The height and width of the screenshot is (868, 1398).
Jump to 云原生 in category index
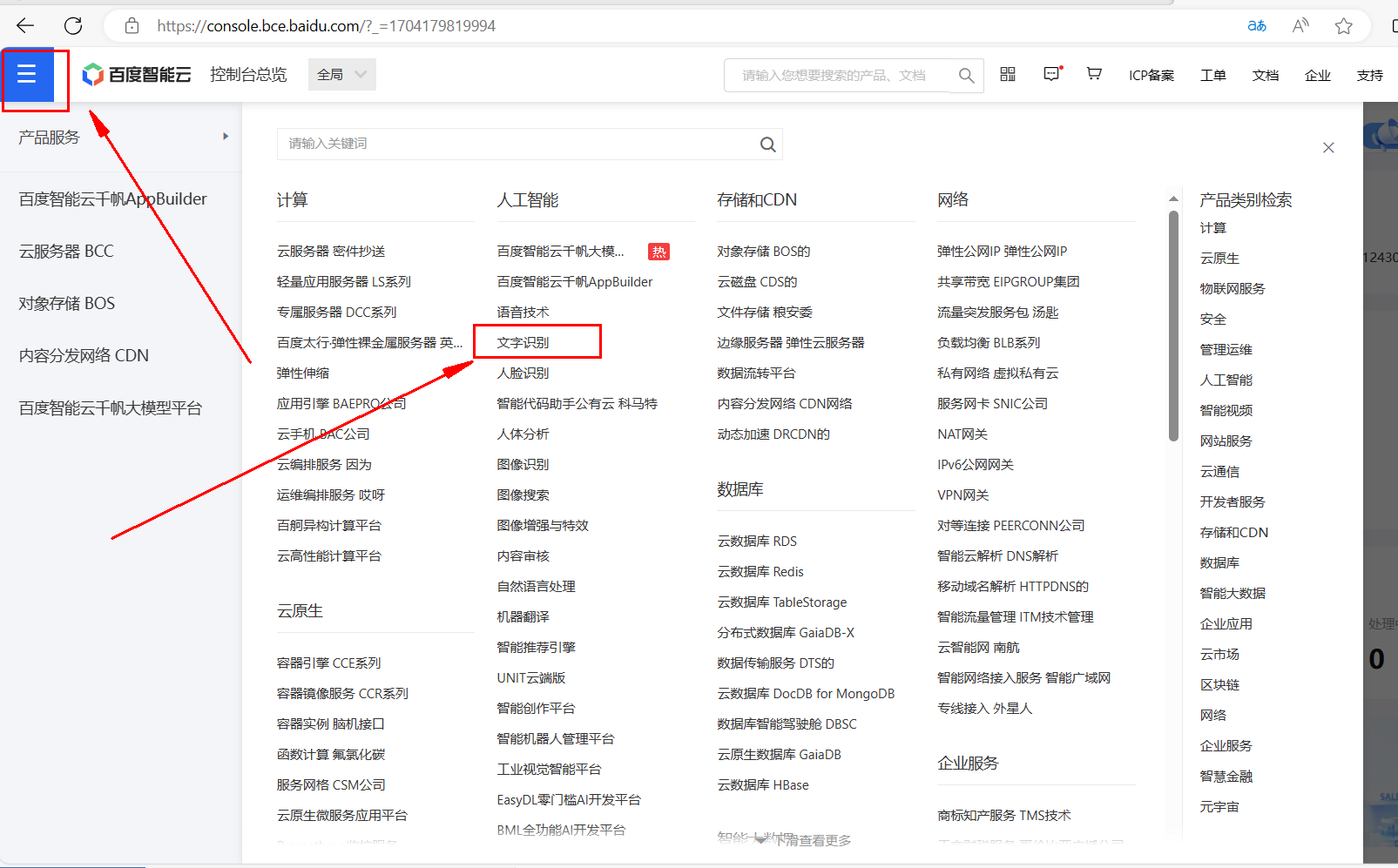(x=1219, y=259)
